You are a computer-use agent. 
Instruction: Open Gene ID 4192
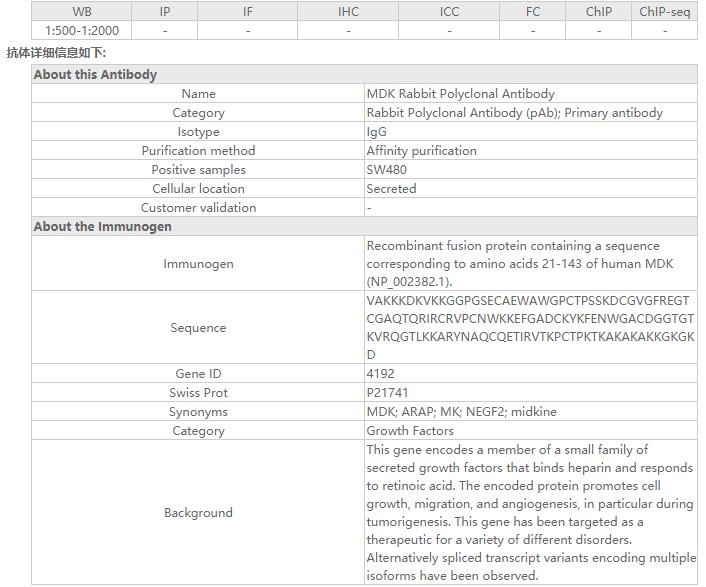(381, 374)
